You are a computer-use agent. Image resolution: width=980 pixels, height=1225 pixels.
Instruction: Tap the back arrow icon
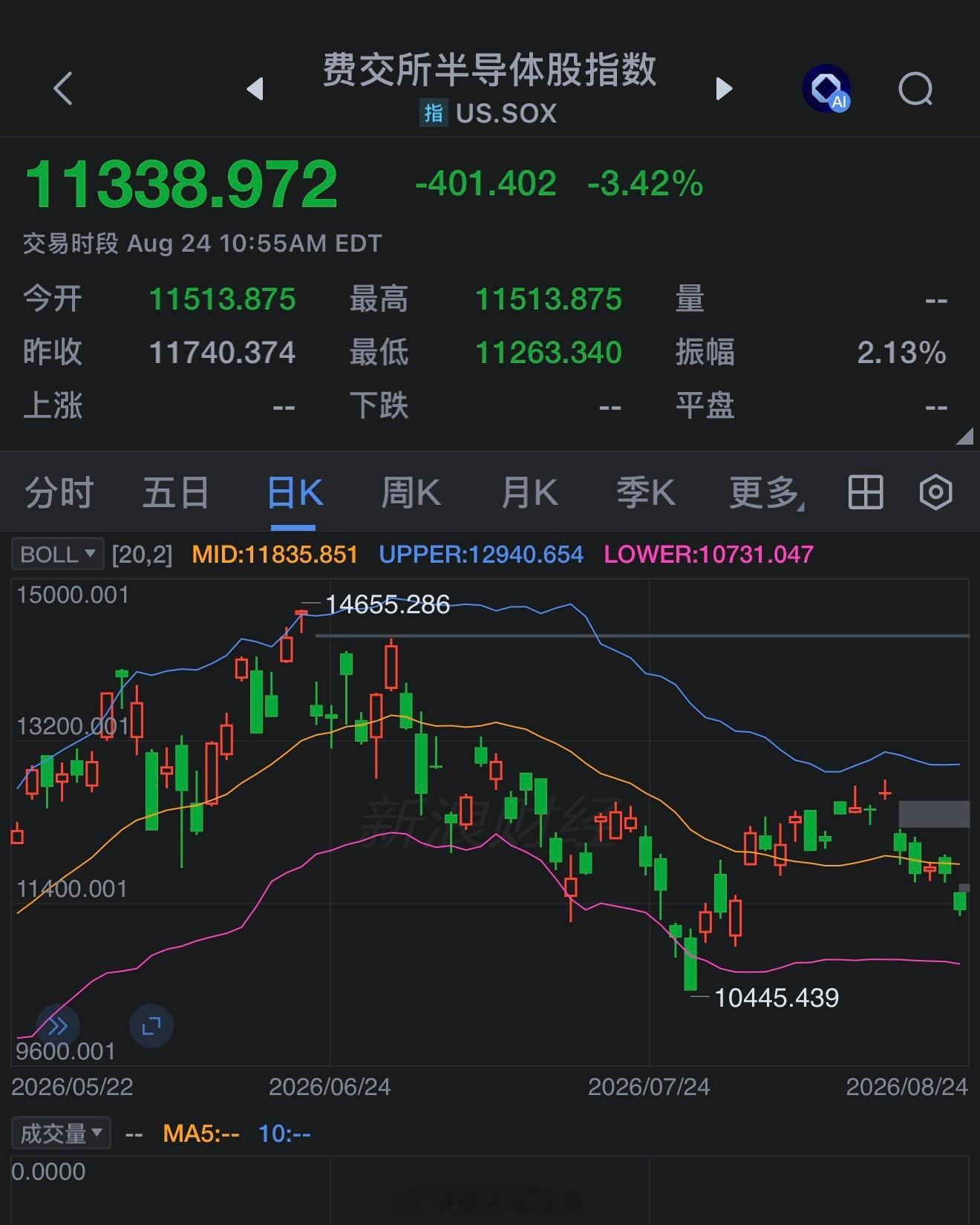[64, 89]
